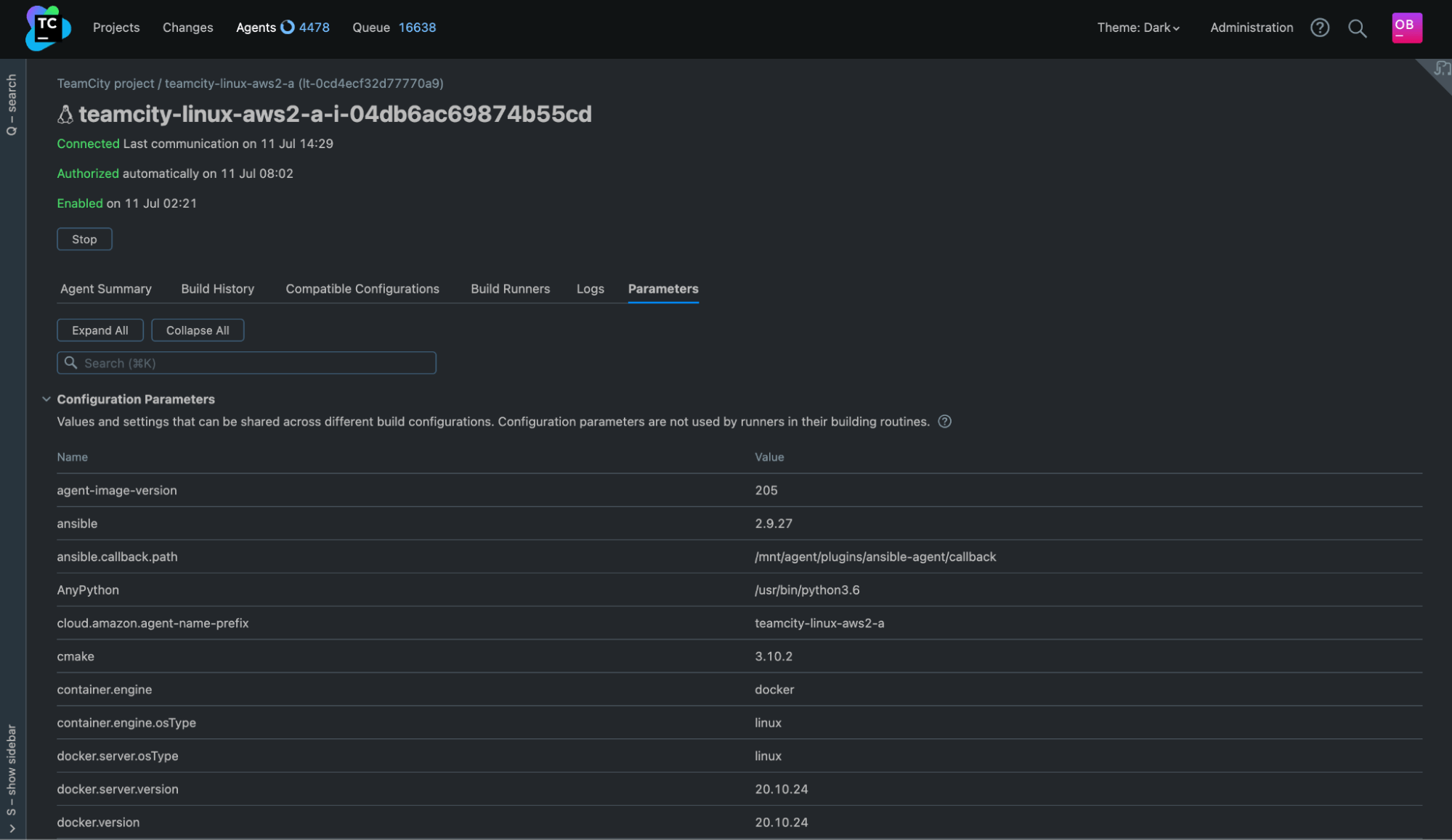This screenshot has height=840, width=1452.
Task: Switch to Build History tab
Action: pyautogui.click(x=217, y=289)
